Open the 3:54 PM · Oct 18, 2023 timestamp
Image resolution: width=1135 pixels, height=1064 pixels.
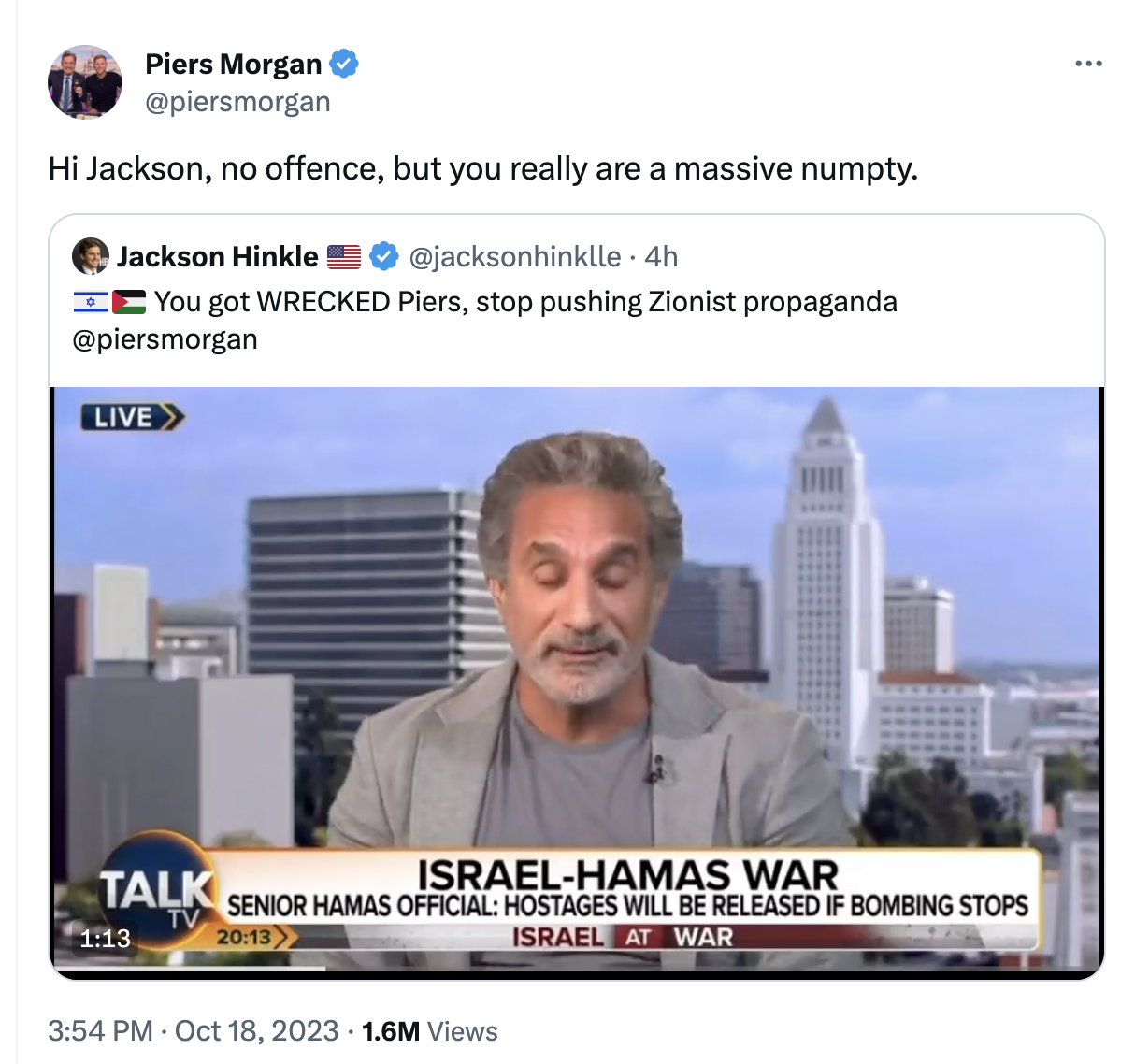click(194, 1031)
